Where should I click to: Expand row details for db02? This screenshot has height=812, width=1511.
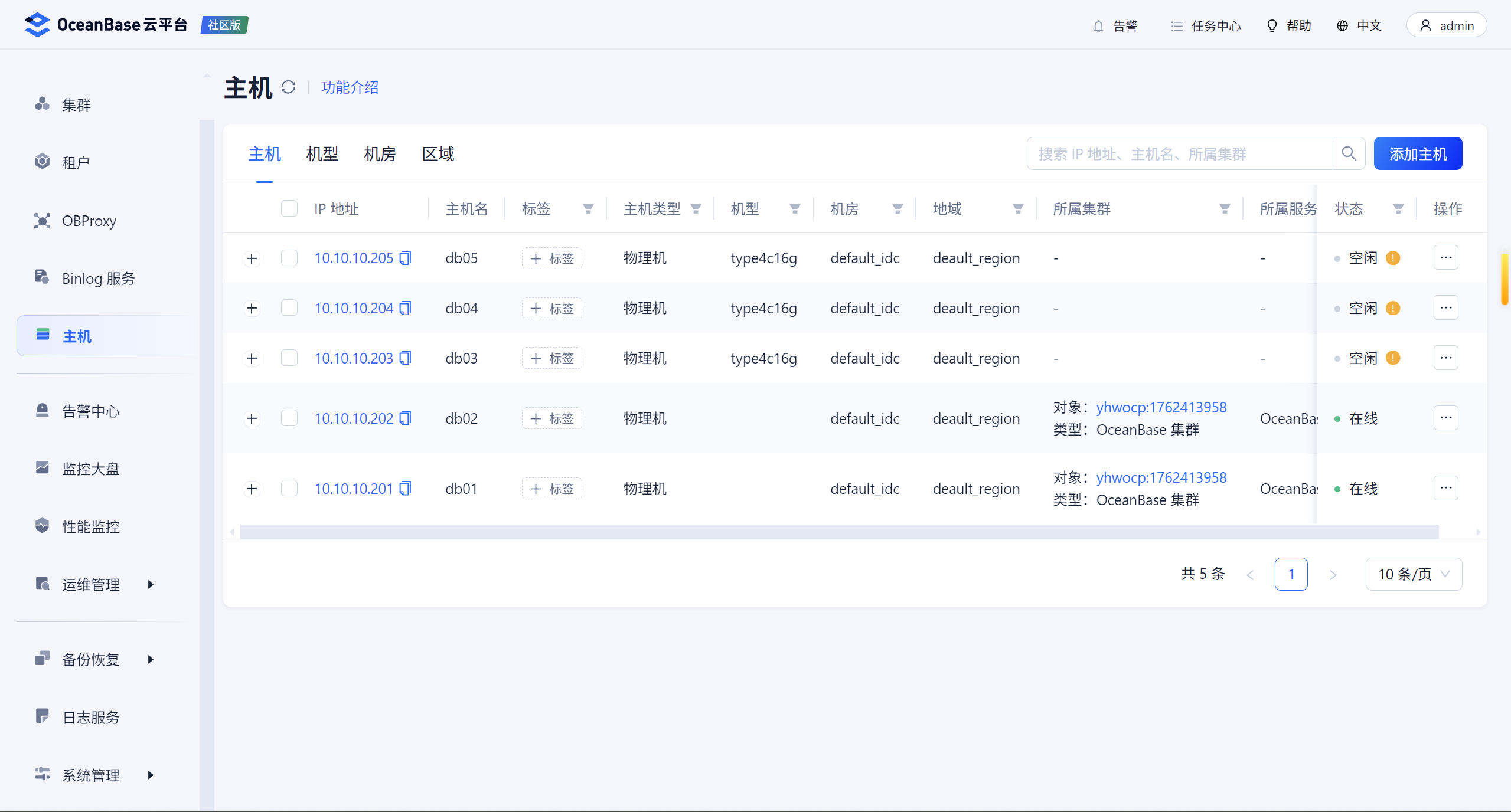click(252, 418)
